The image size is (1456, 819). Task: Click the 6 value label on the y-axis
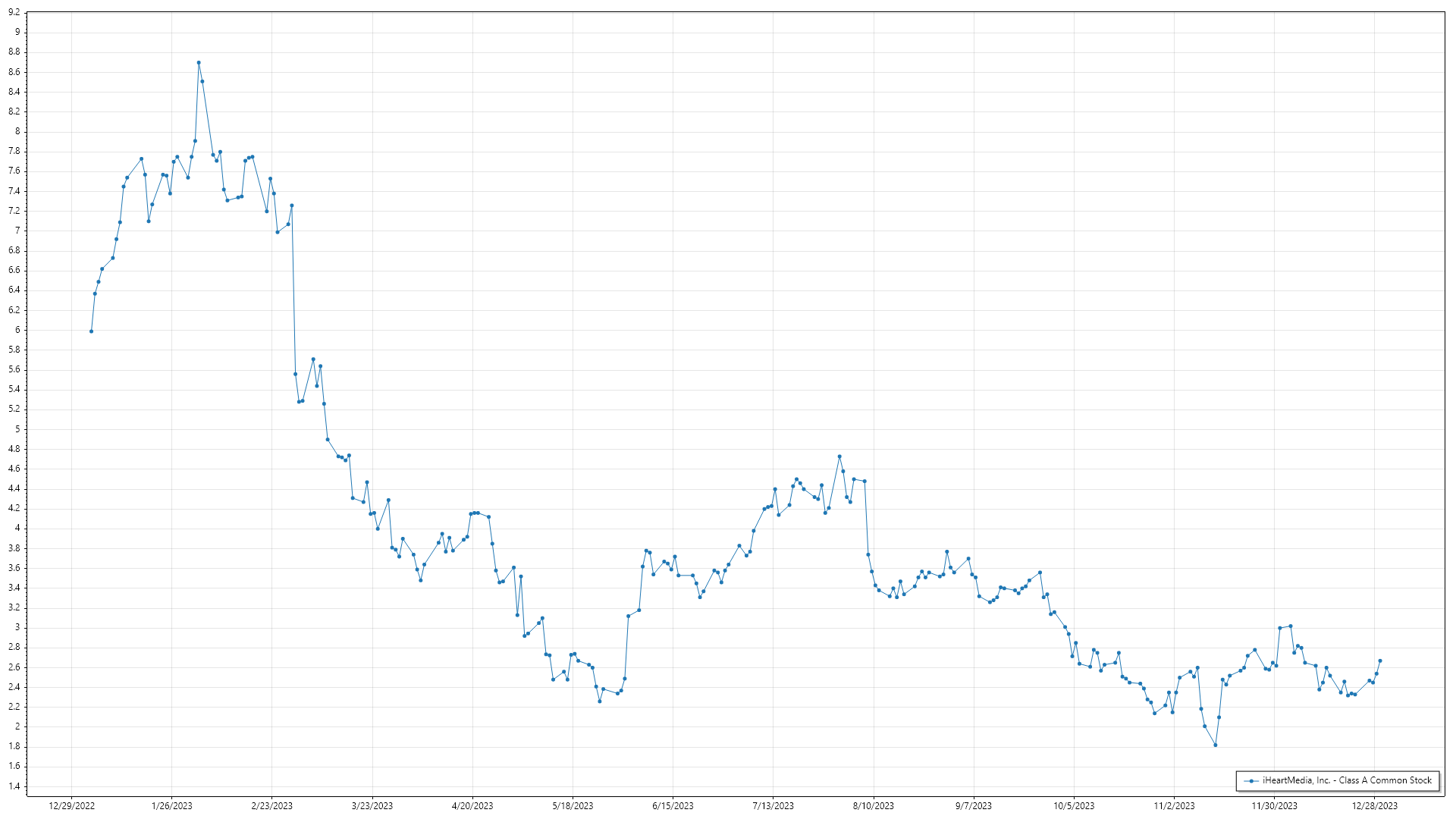17,330
